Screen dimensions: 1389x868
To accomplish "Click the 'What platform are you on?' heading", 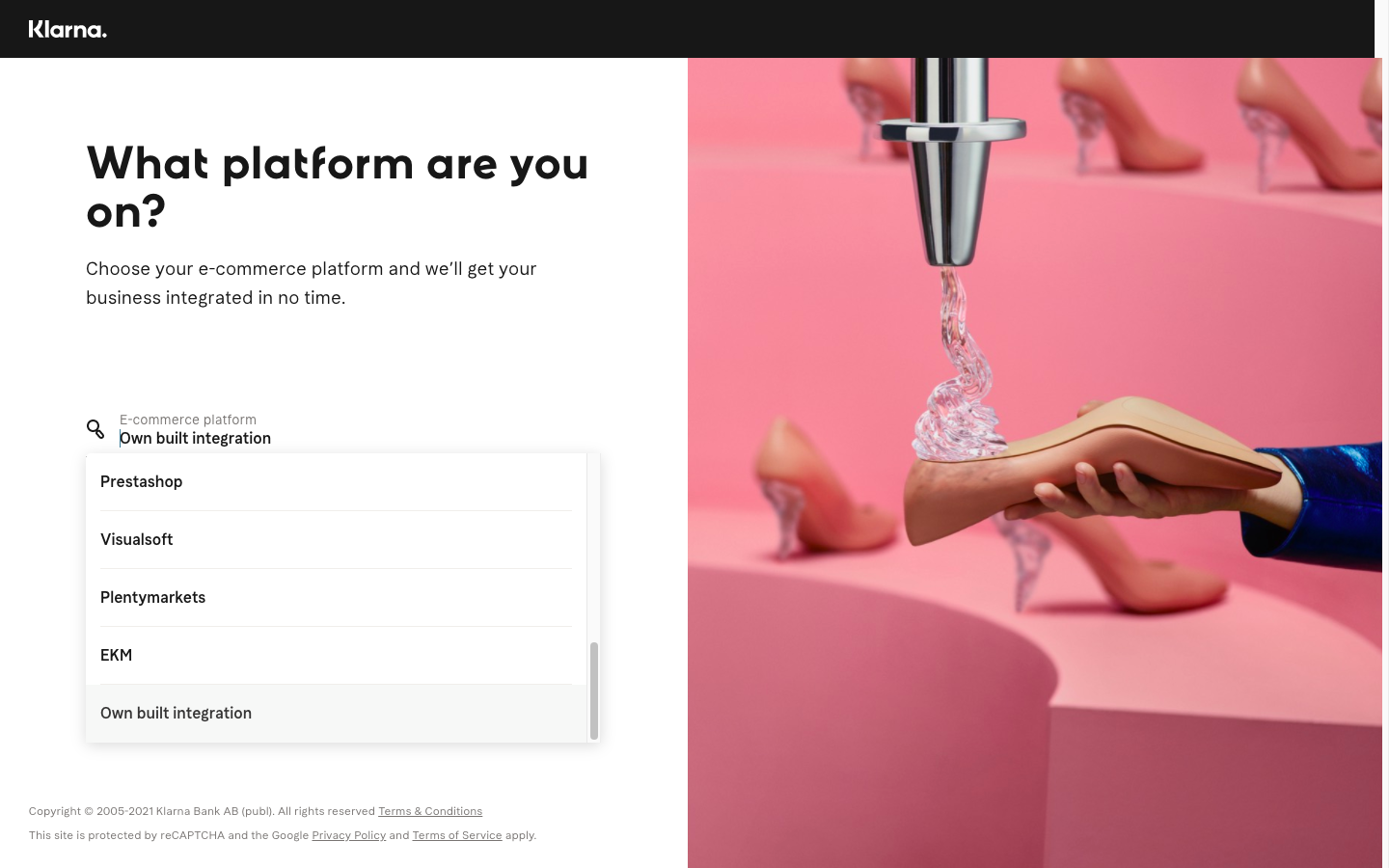I will (x=338, y=187).
